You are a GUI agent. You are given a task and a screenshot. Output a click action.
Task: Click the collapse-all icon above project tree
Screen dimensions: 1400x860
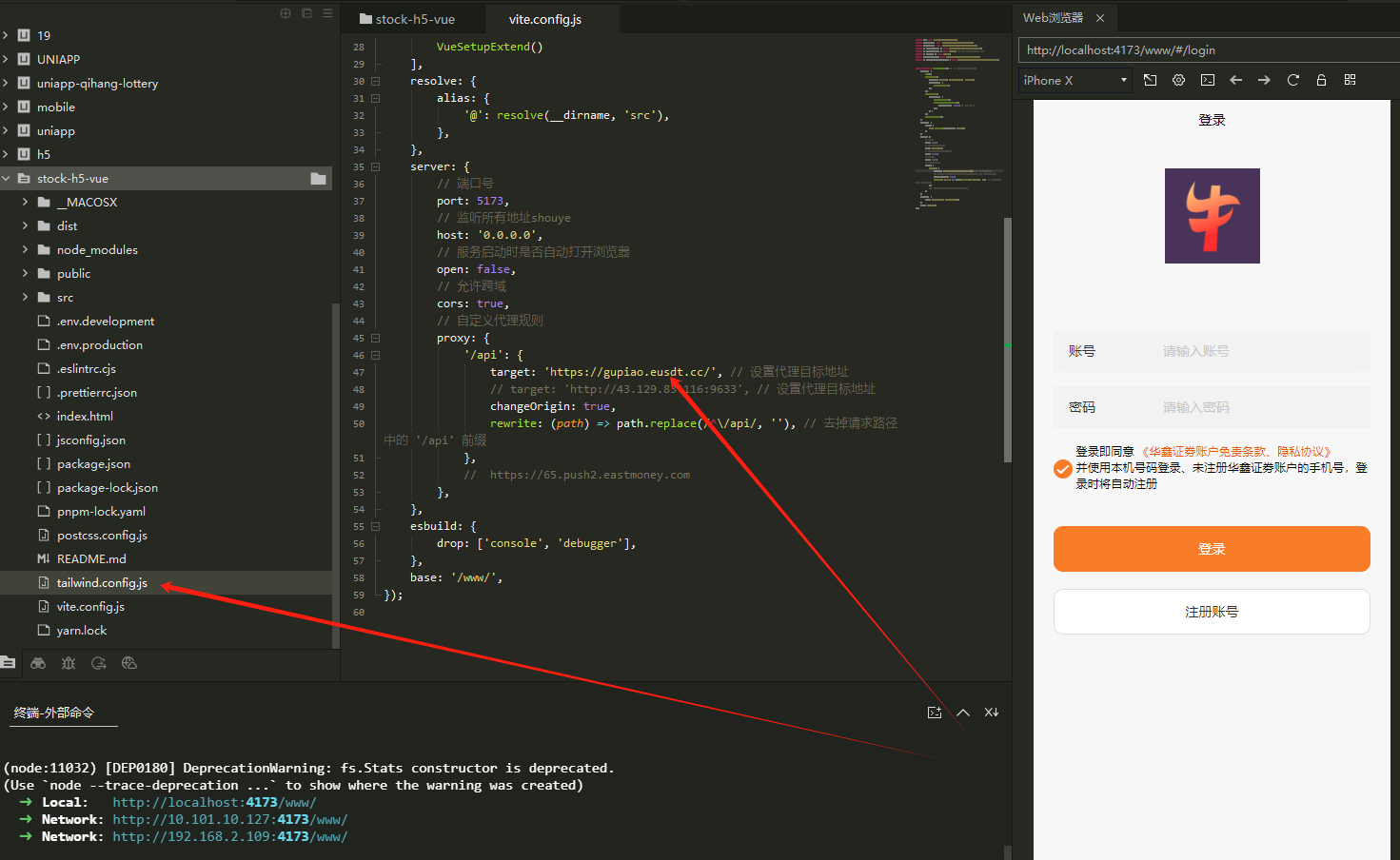coord(306,13)
